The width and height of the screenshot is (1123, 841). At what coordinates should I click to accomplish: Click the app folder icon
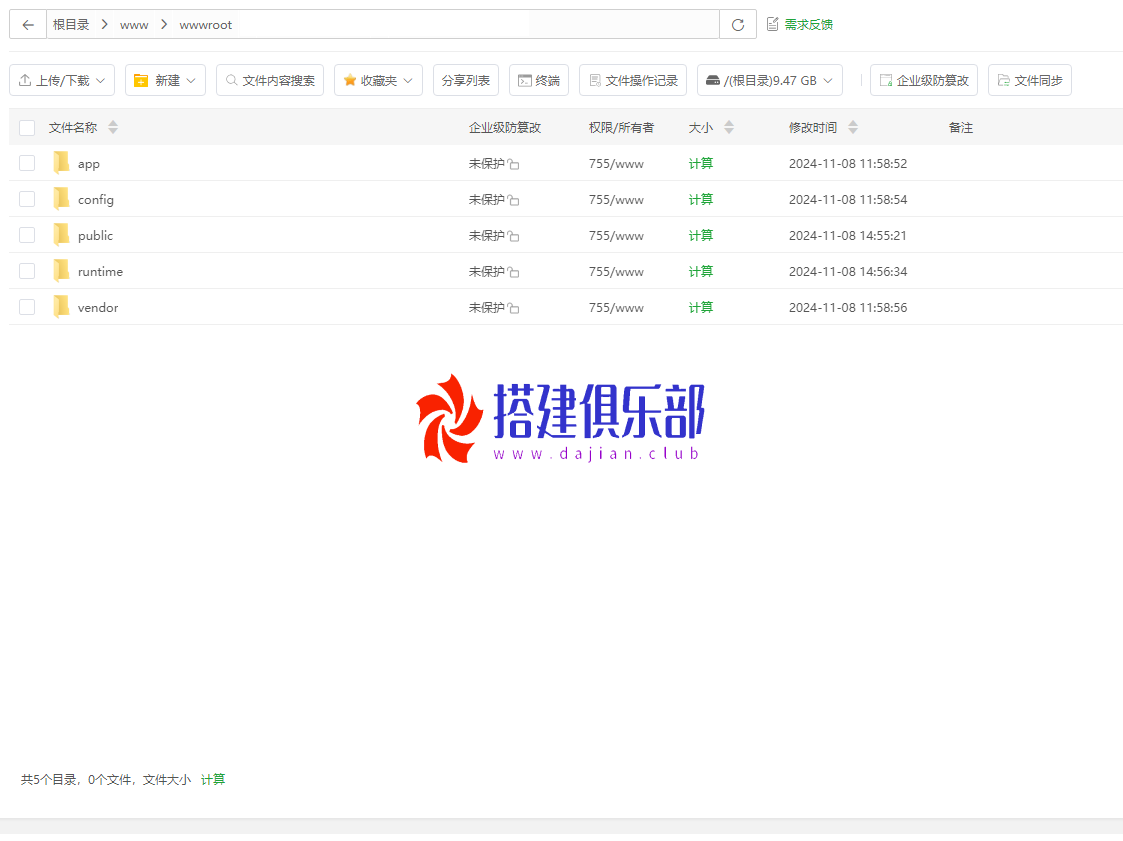[62, 163]
